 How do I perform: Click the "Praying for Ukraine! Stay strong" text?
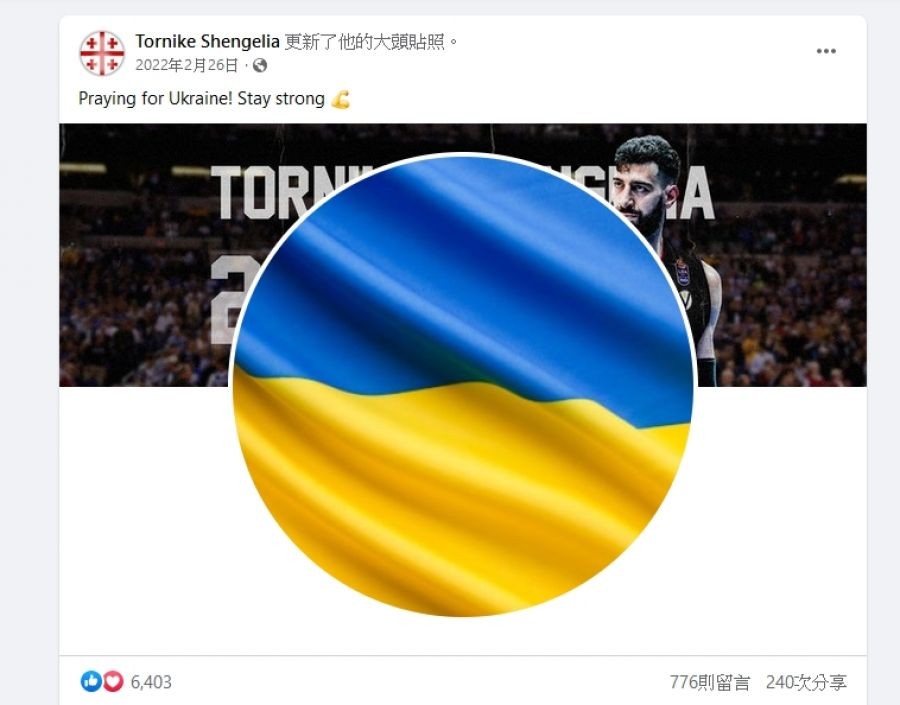[x=201, y=99]
